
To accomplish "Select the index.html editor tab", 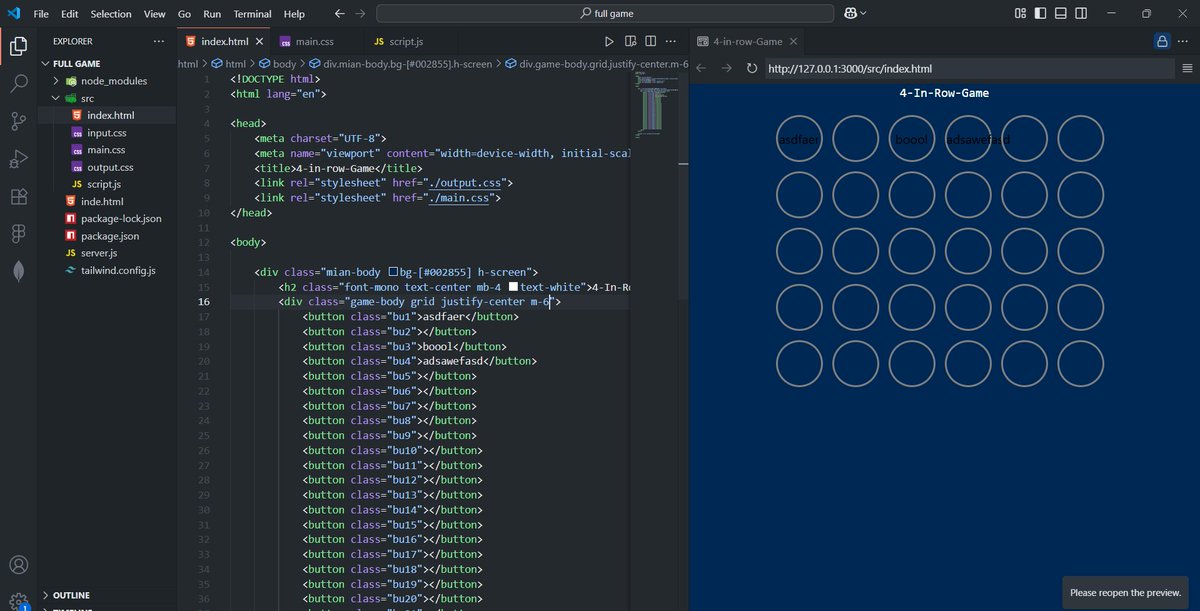I will [x=224, y=42].
